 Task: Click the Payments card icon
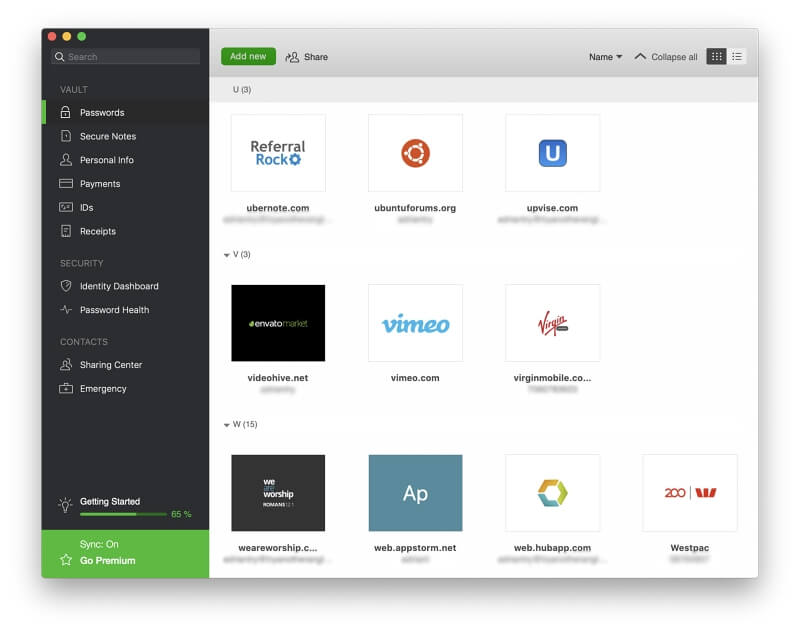(65, 183)
